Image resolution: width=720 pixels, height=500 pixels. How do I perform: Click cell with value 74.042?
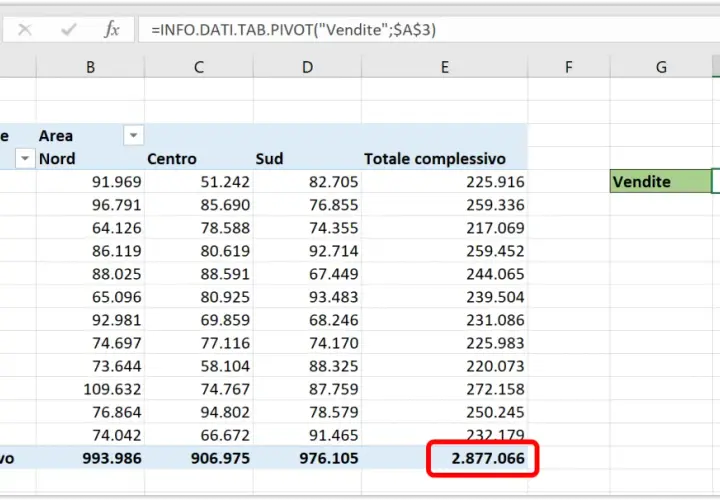click(90, 435)
